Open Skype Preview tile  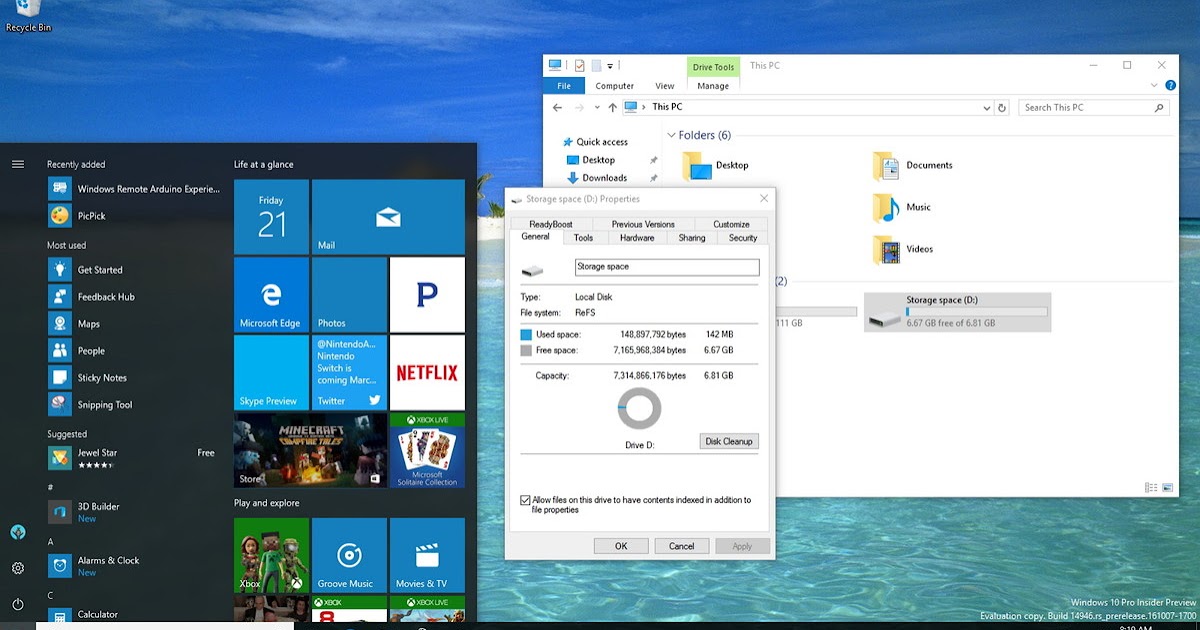(x=271, y=373)
